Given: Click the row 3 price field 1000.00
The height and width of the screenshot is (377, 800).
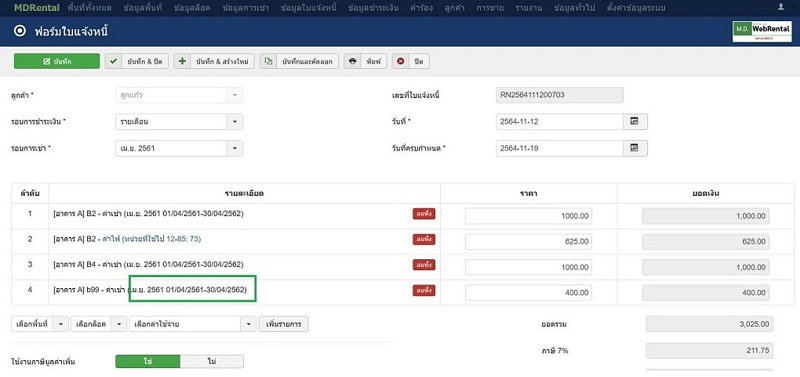Looking at the screenshot, I should (x=529, y=267).
